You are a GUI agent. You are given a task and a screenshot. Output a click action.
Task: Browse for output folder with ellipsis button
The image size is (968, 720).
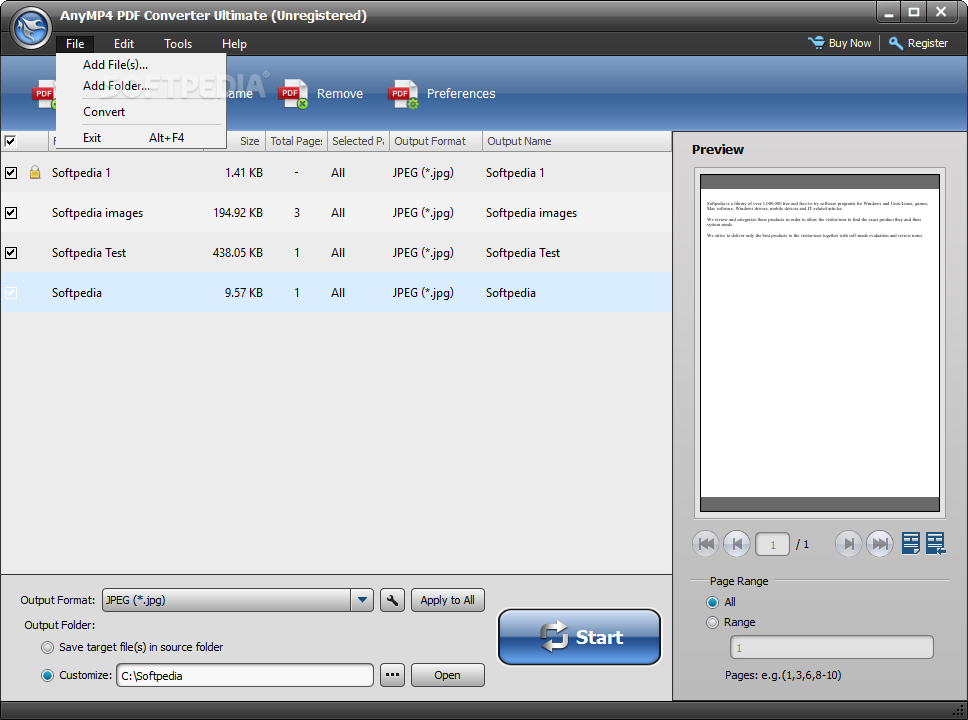coord(393,675)
